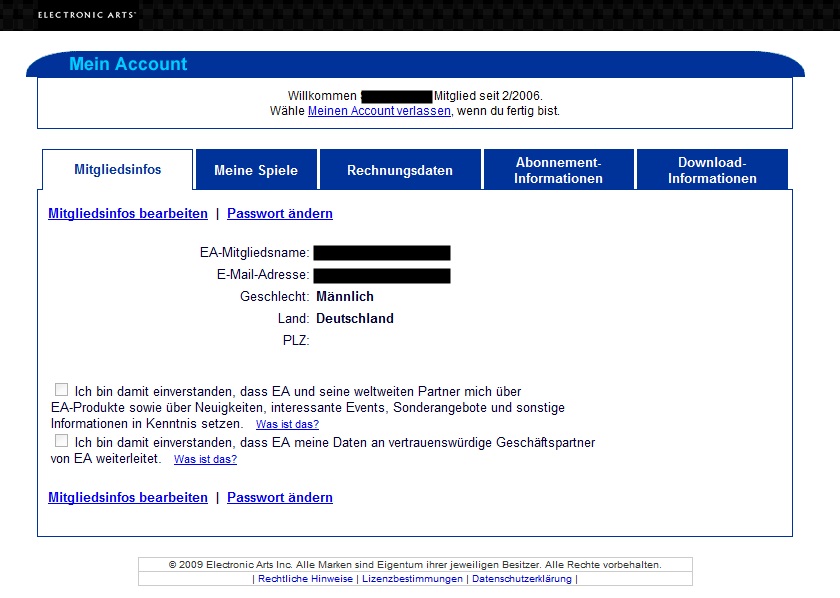Click bottom Passwort ändern link
Viewport: 840px width, 598px height.
(x=280, y=497)
